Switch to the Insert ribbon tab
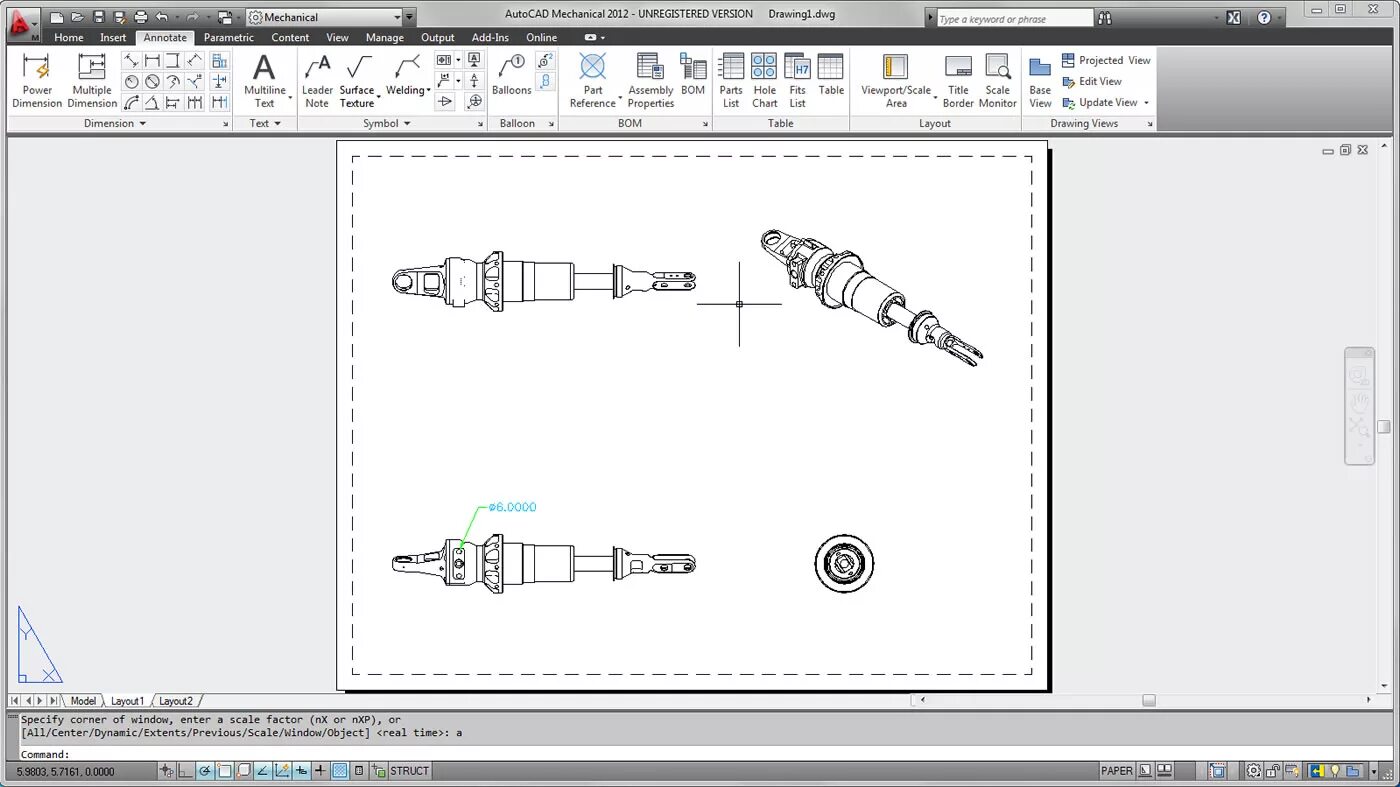 (x=113, y=37)
